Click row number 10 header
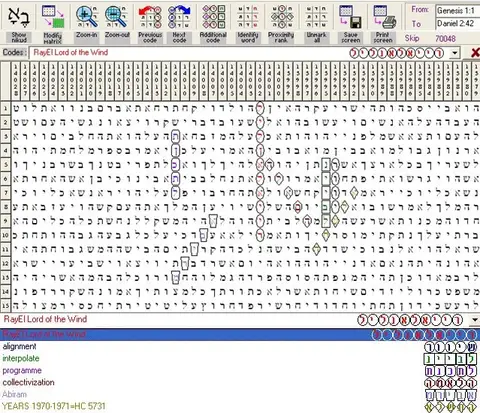The width and height of the screenshot is (480, 413). pyautogui.click(x=5, y=235)
